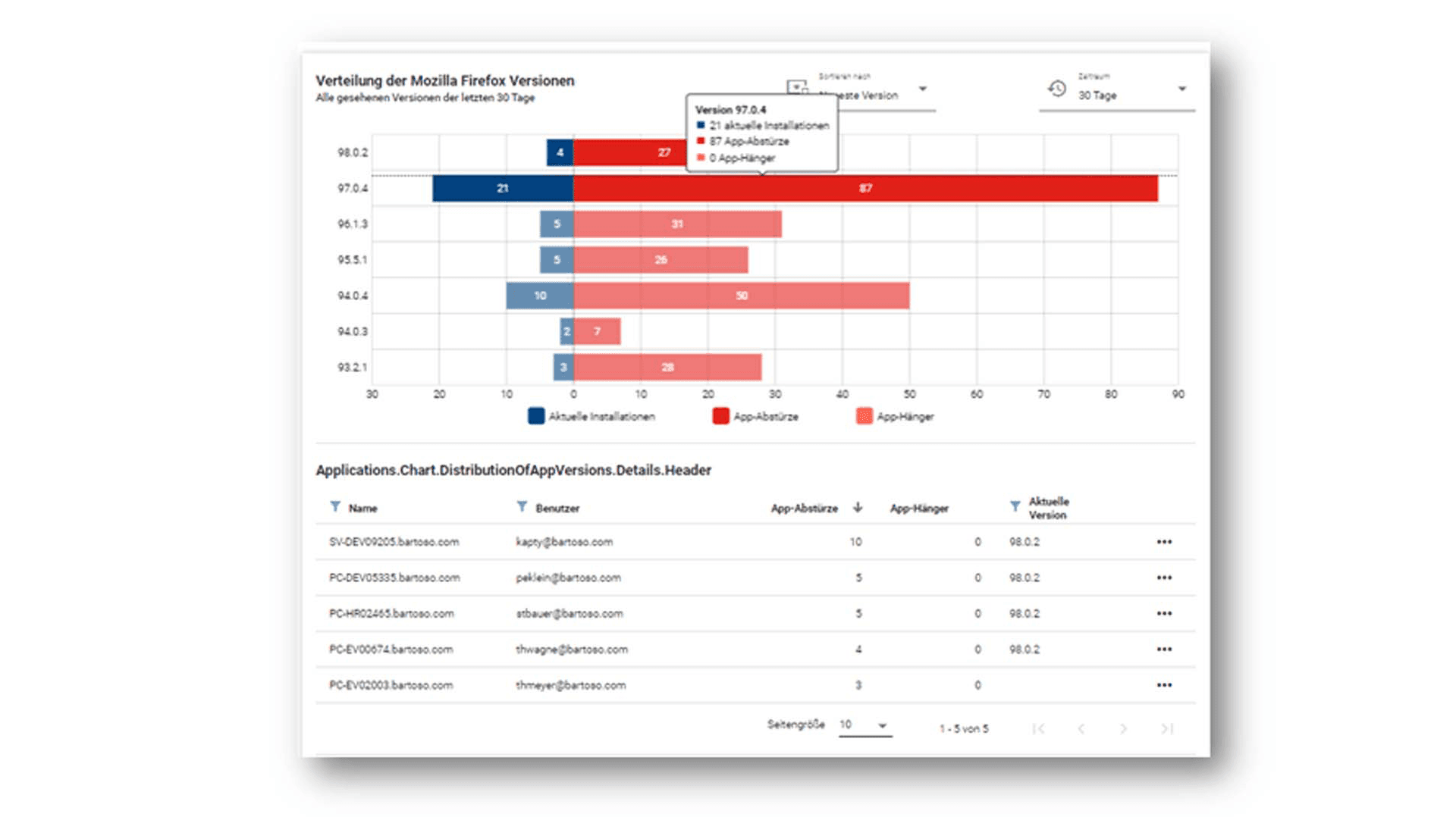1456x817 pixels.
Task: Click the filter icon beside Benutzer column
Action: (x=522, y=507)
